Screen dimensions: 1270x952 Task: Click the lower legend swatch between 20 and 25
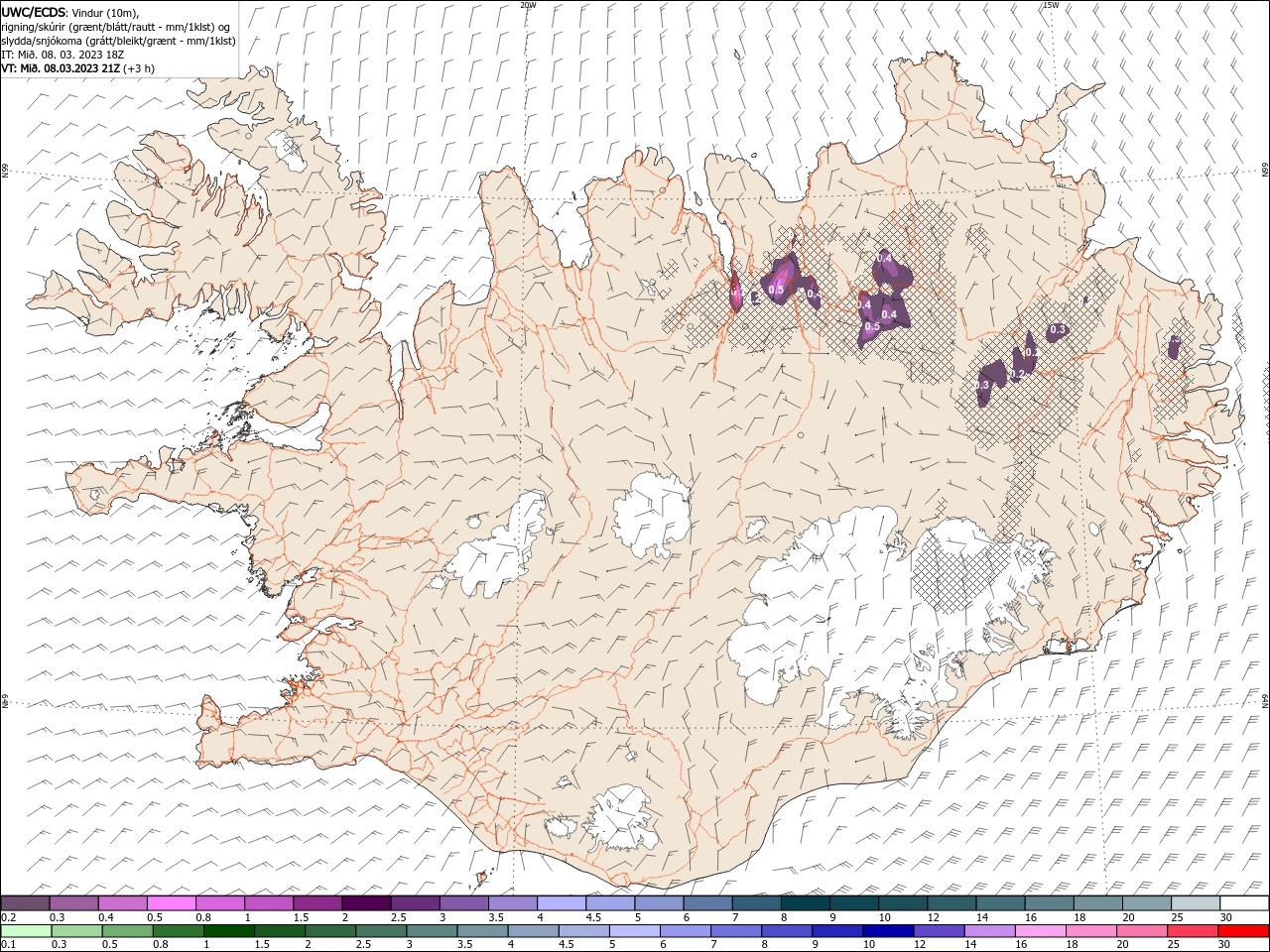coord(1142,931)
